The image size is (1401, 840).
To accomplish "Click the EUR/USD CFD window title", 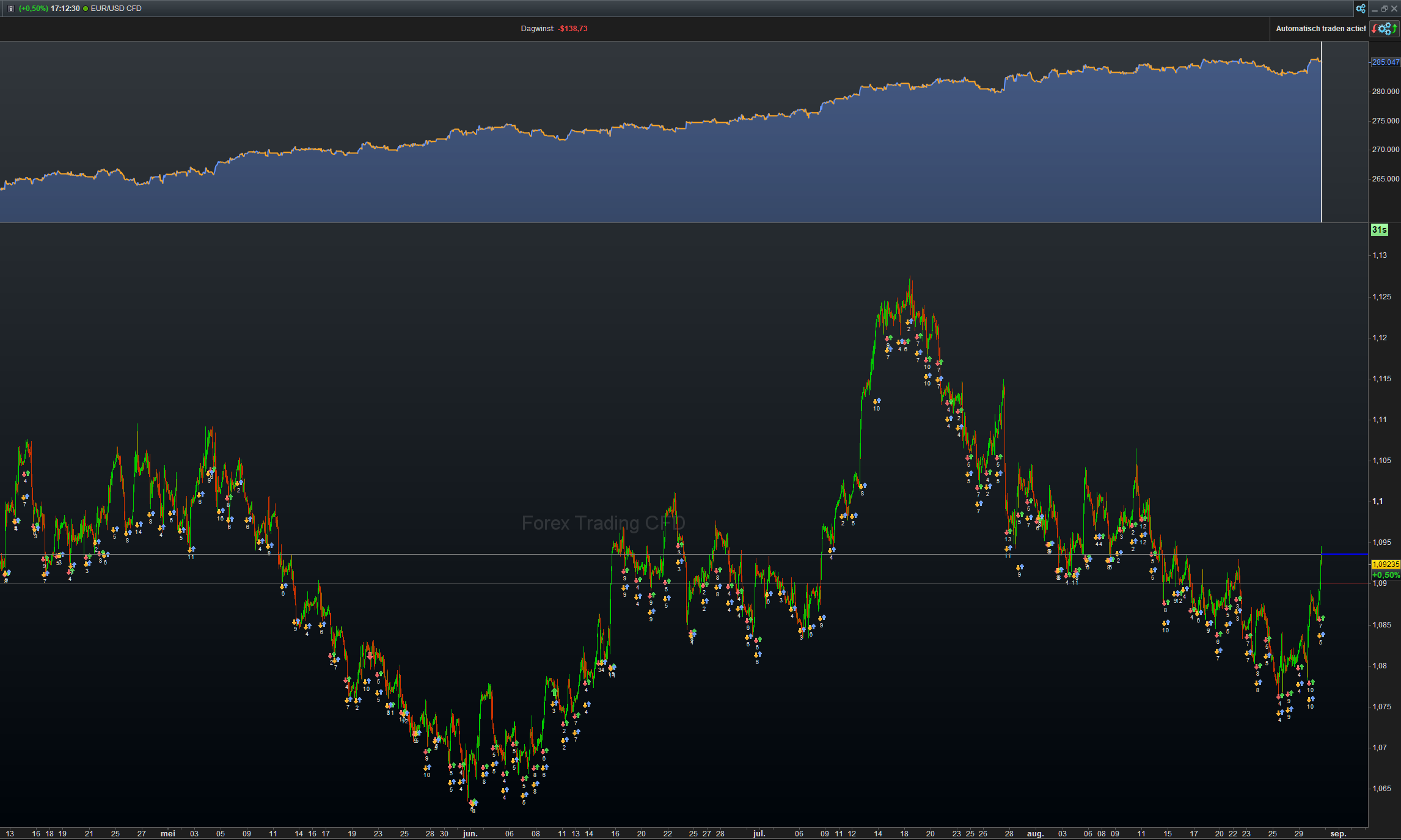I will (116, 9).
